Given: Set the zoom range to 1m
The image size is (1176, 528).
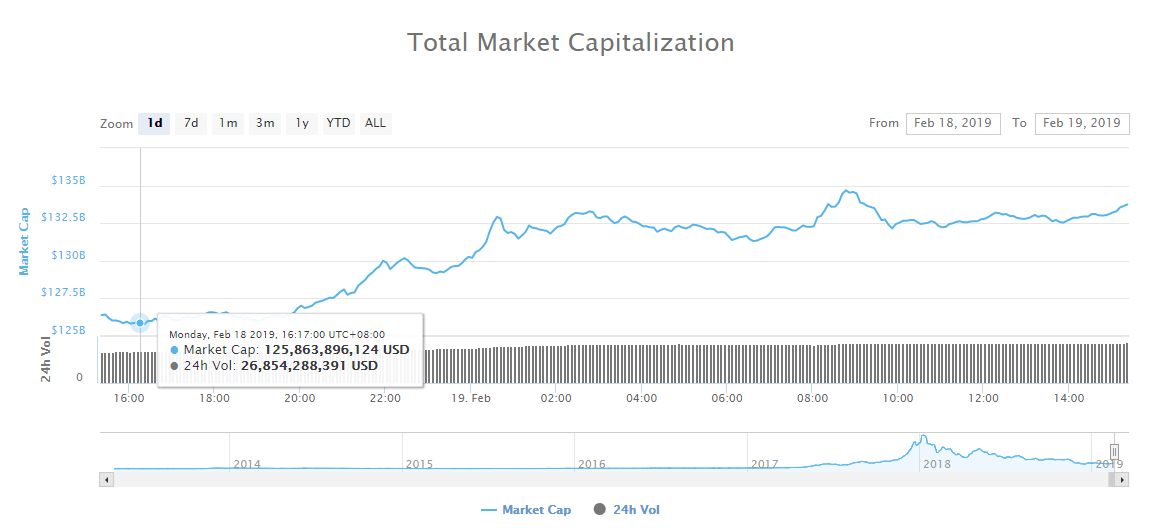Looking at the screenshot, I should pyautogui.click(x=228, y=124).
